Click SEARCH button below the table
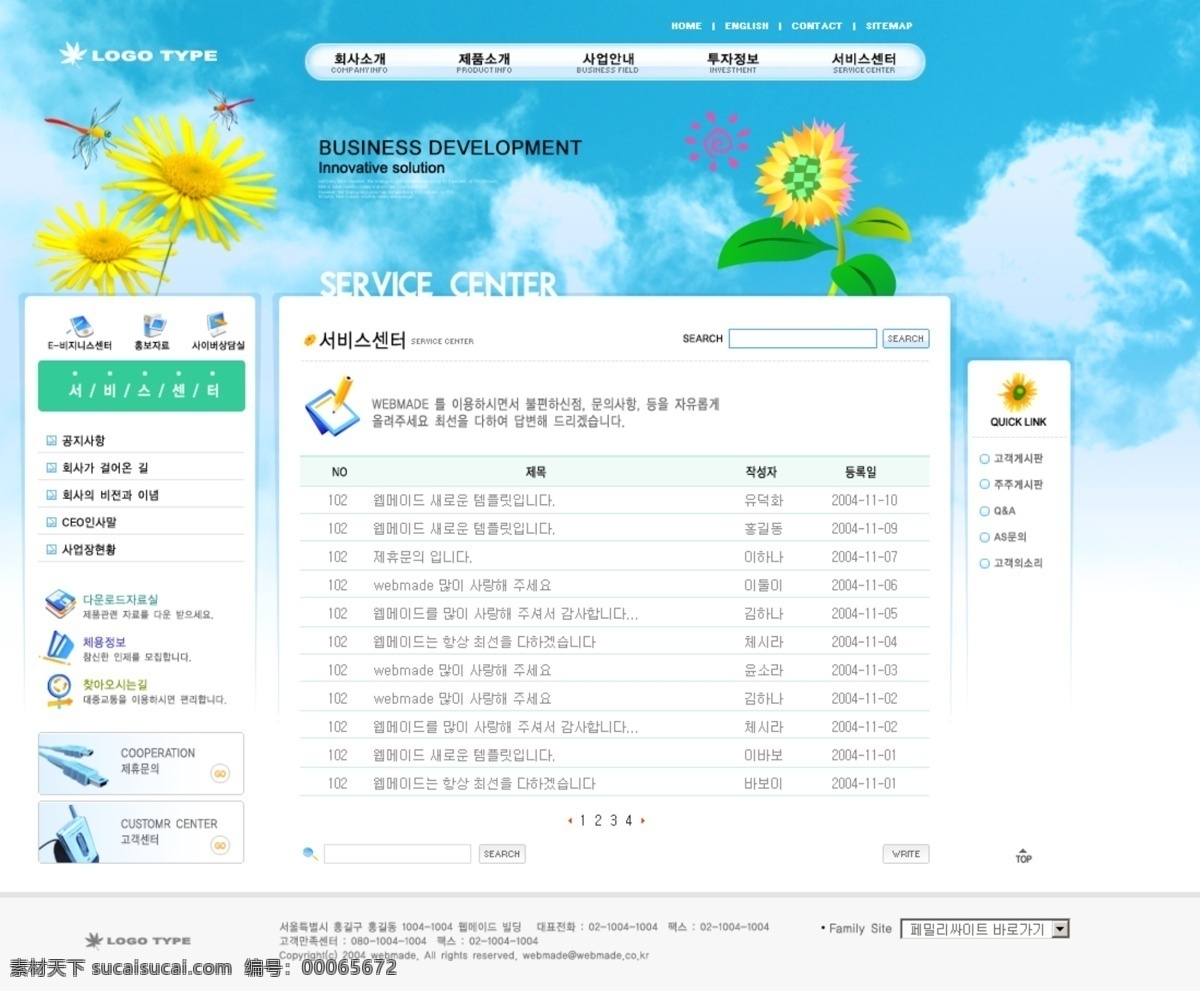1200x991 pixels. (501, 854)
